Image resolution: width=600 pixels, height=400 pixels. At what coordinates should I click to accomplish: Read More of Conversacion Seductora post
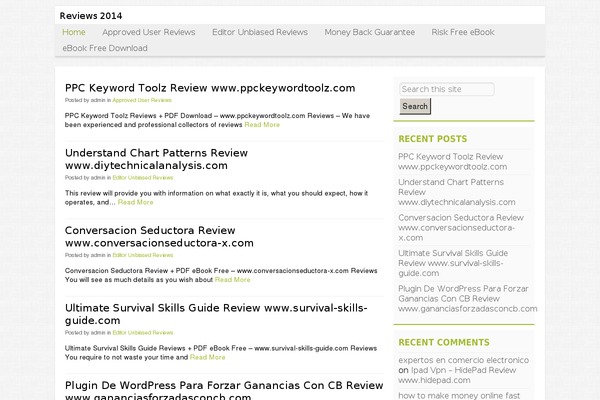coord(233,280)
